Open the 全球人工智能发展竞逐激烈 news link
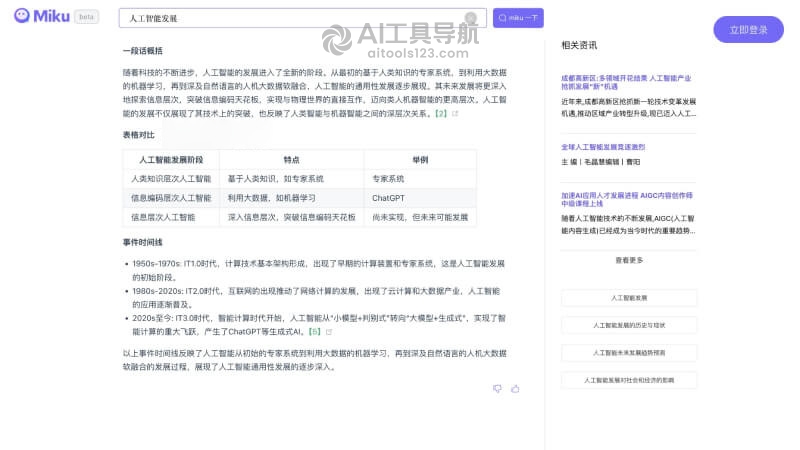 pos(603,147)
